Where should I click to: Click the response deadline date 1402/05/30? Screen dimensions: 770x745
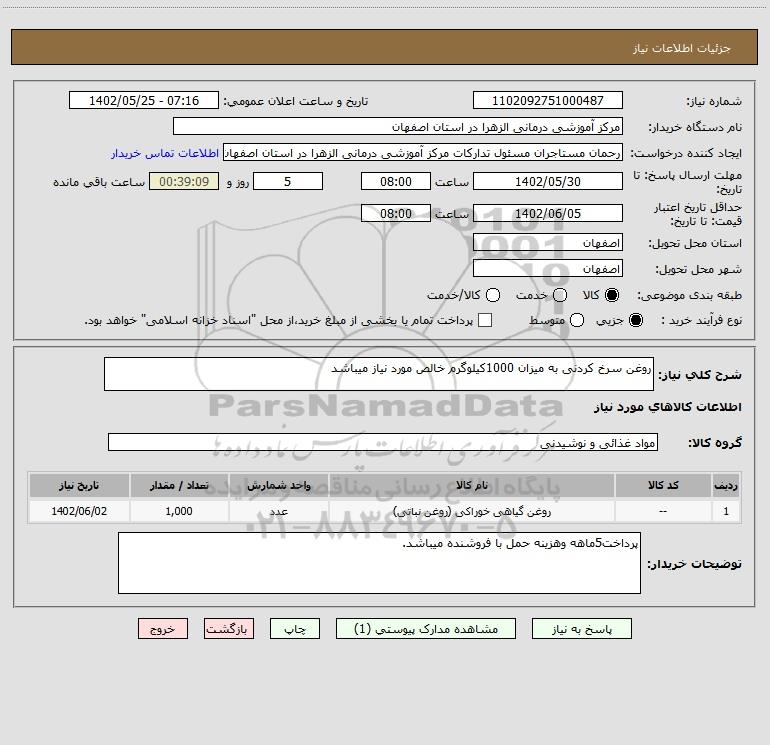(x=548, y=181)
